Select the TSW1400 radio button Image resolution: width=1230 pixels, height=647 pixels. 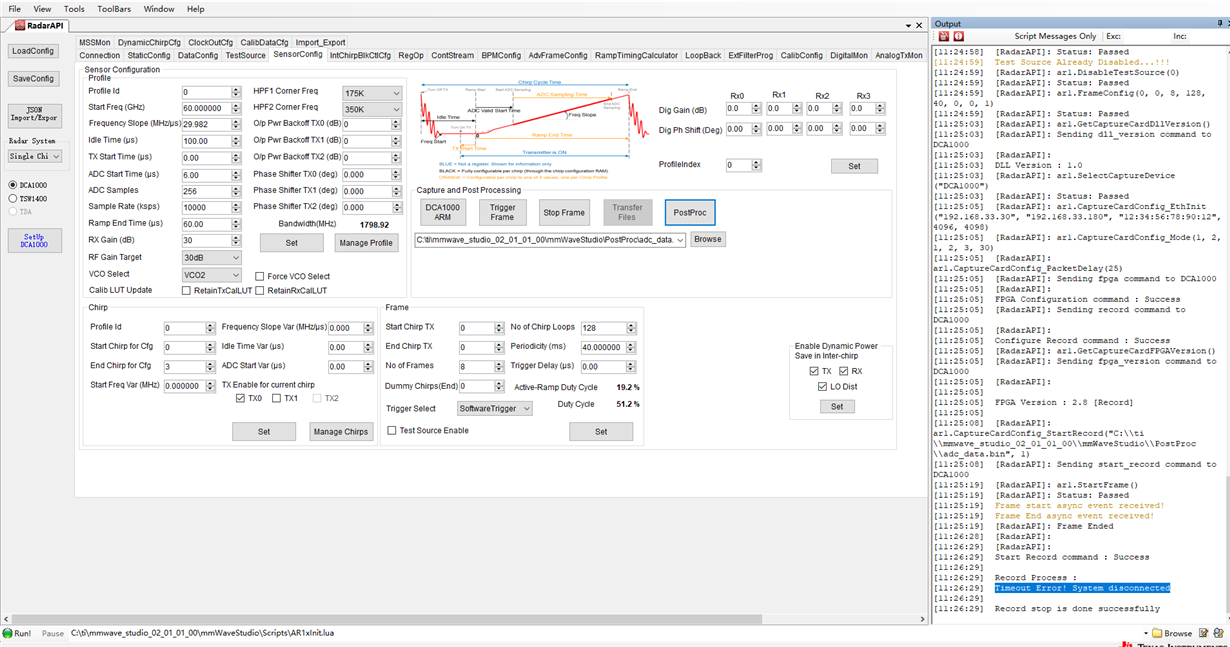12,198
